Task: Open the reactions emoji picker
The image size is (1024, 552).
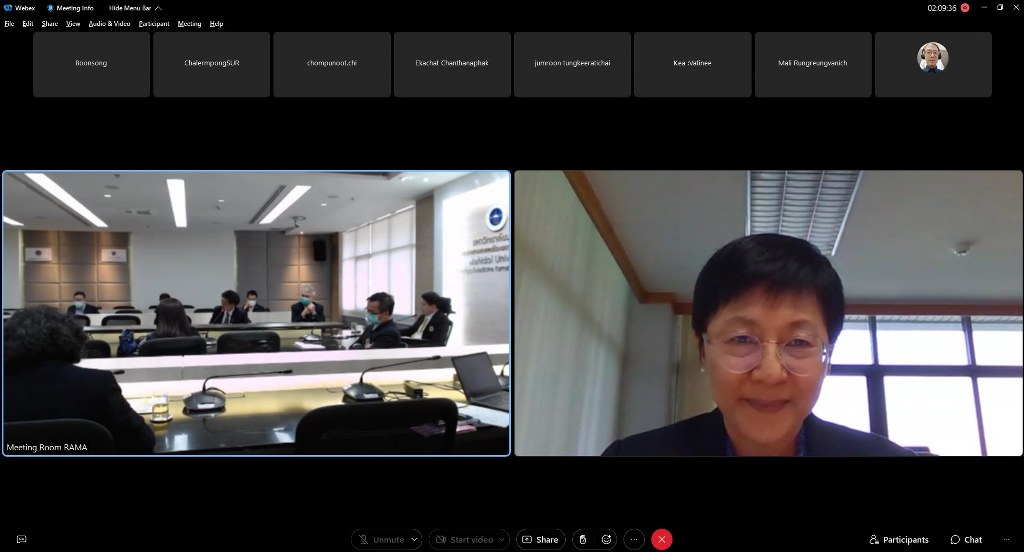Action: 607,539
